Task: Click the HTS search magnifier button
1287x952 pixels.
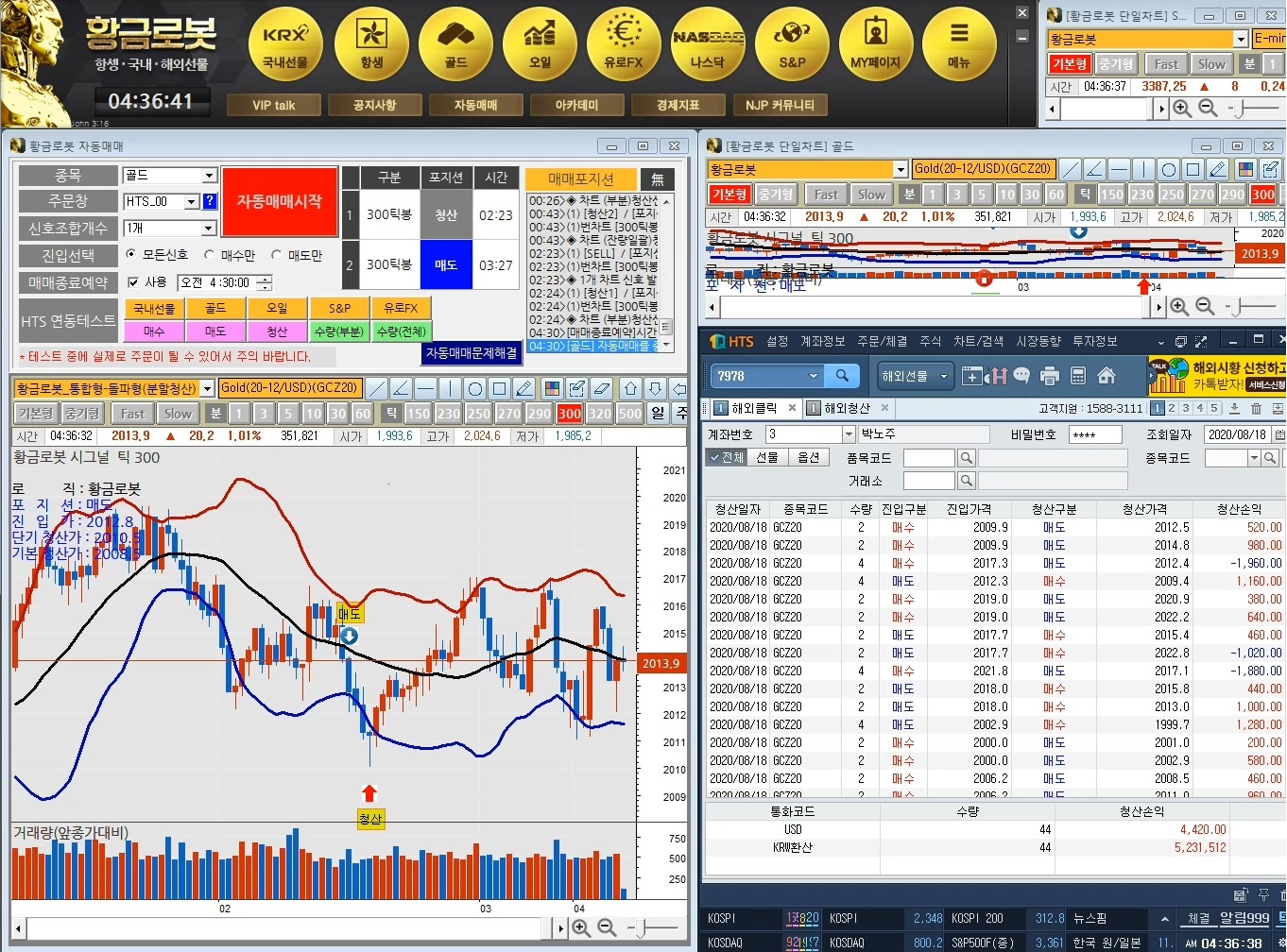Action: click(841, 376)
